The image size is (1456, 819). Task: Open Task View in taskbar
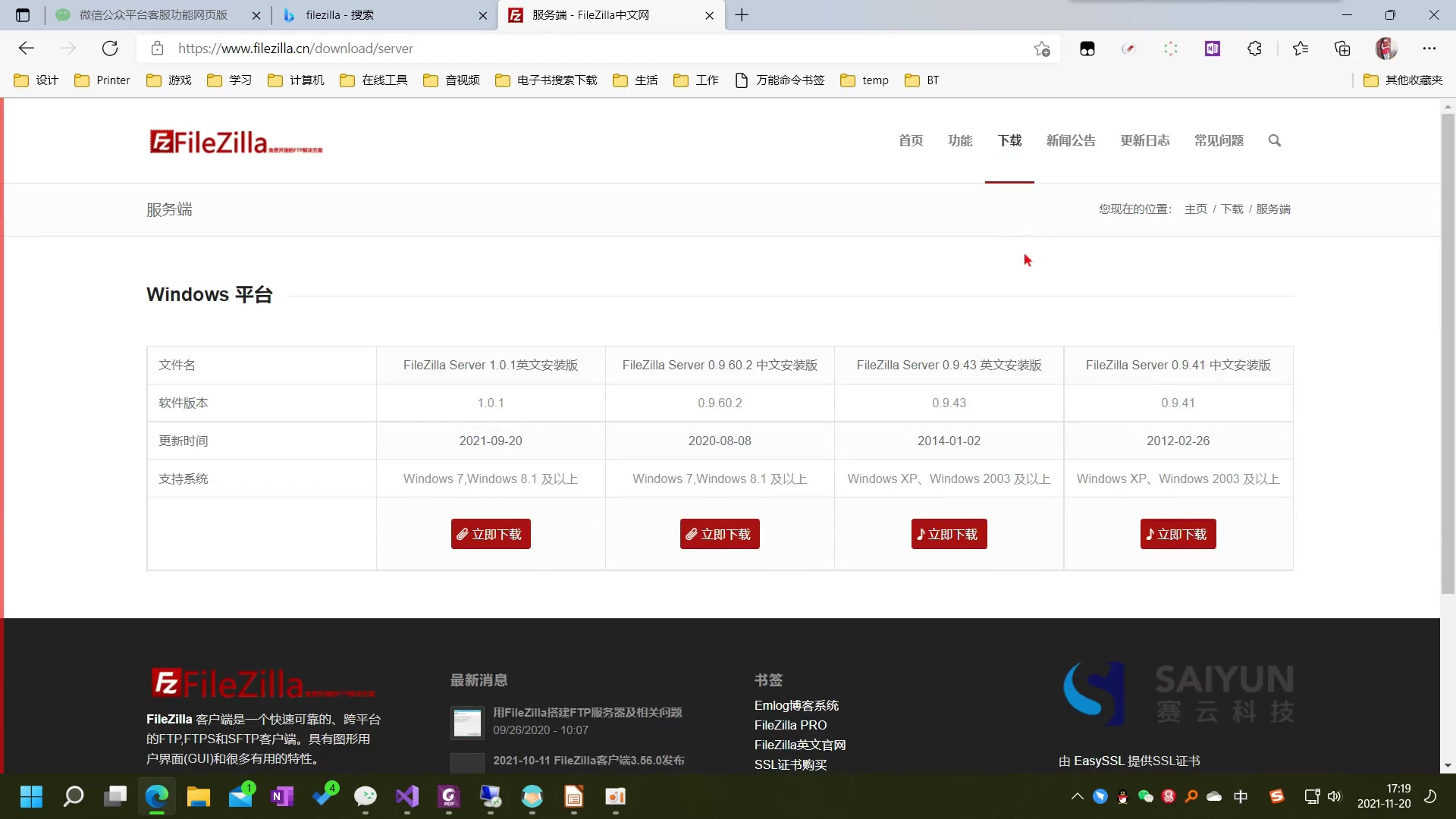point(115,796)
